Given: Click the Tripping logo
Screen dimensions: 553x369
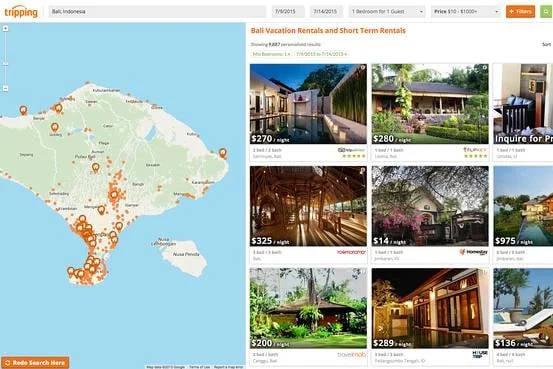Looking at the screenshot, I should (21, 12).
